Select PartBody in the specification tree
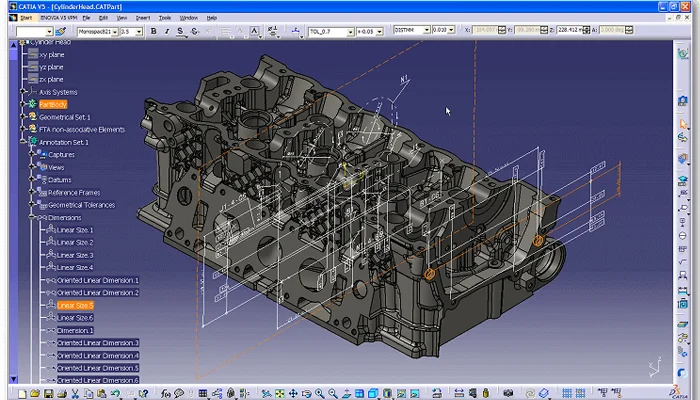The width and height of the screenshot is (700, 400). coord(52,104)
